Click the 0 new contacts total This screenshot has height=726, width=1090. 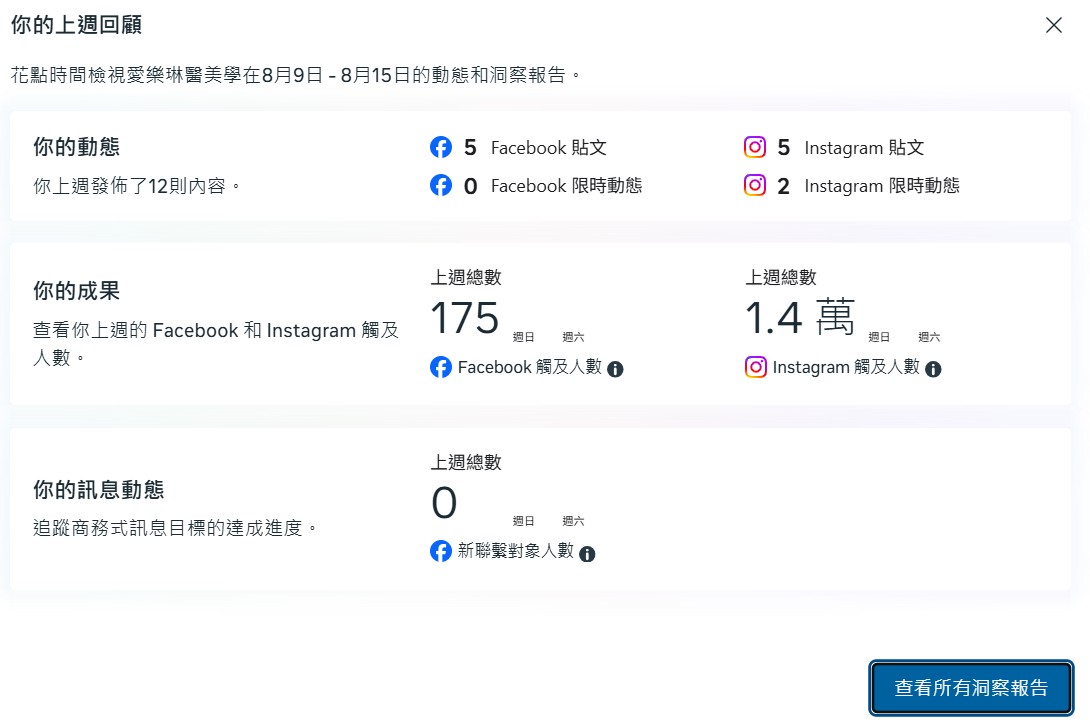click(444, 503)
